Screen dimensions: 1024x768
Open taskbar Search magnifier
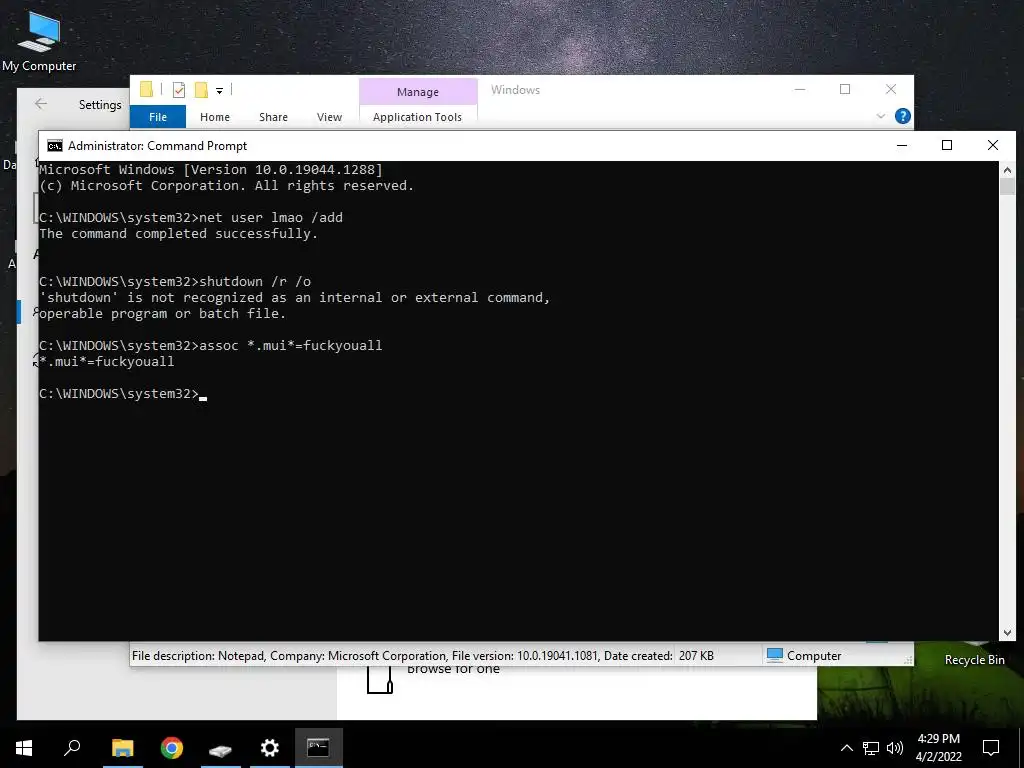[x=72, y=748]
